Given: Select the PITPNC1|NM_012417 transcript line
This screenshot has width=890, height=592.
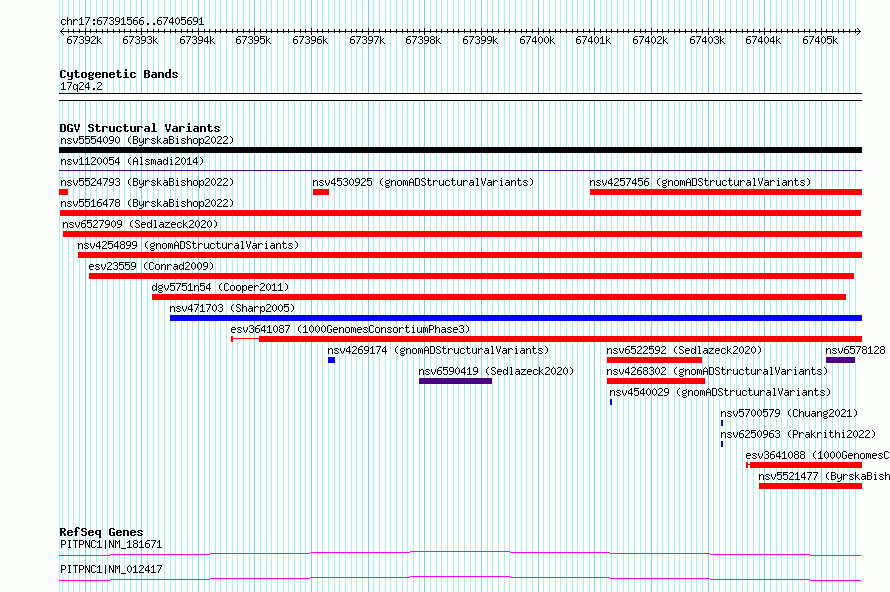Looking at the screenshot, I should (x=460, y=578).
